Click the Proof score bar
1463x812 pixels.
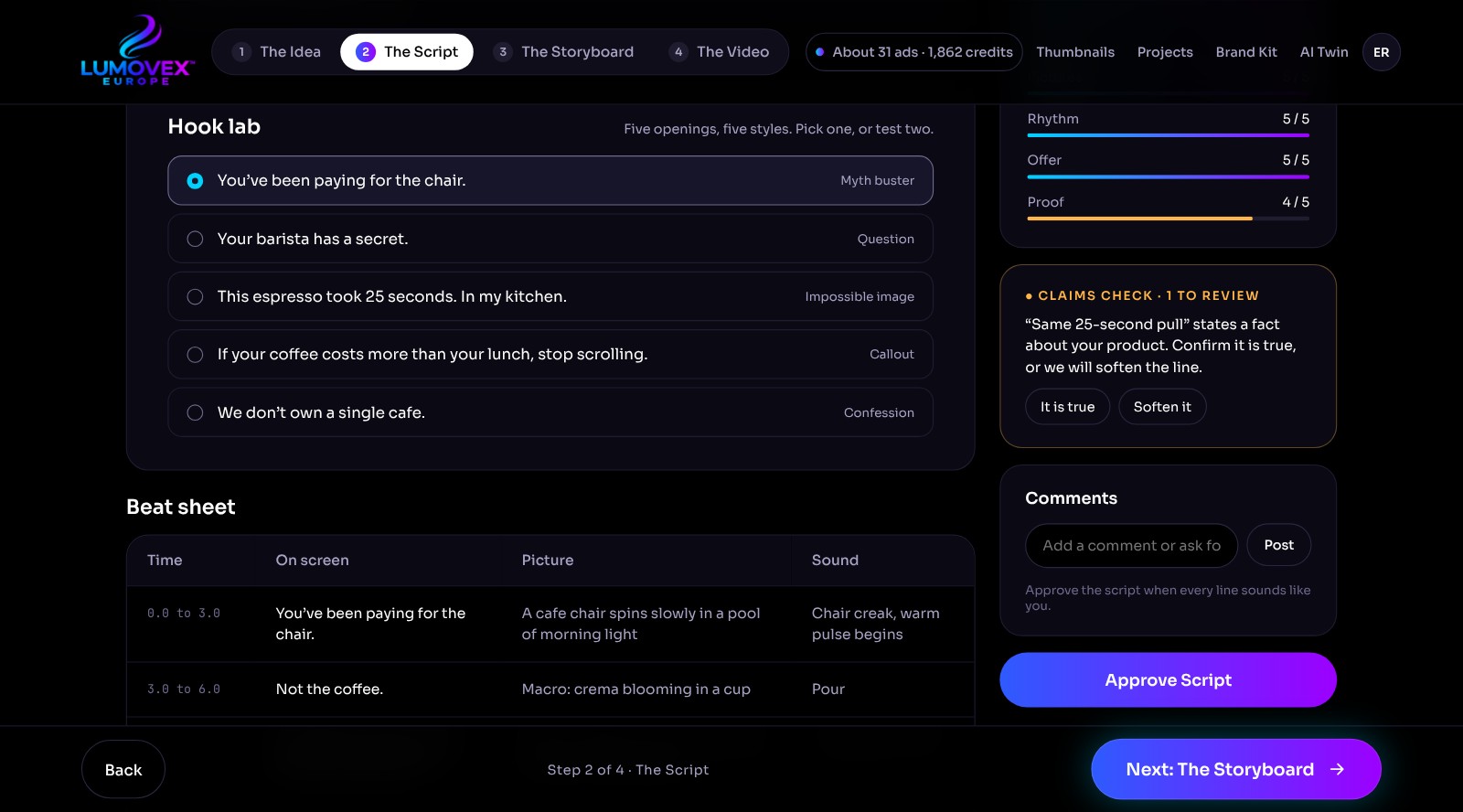tap(1168, 219)
